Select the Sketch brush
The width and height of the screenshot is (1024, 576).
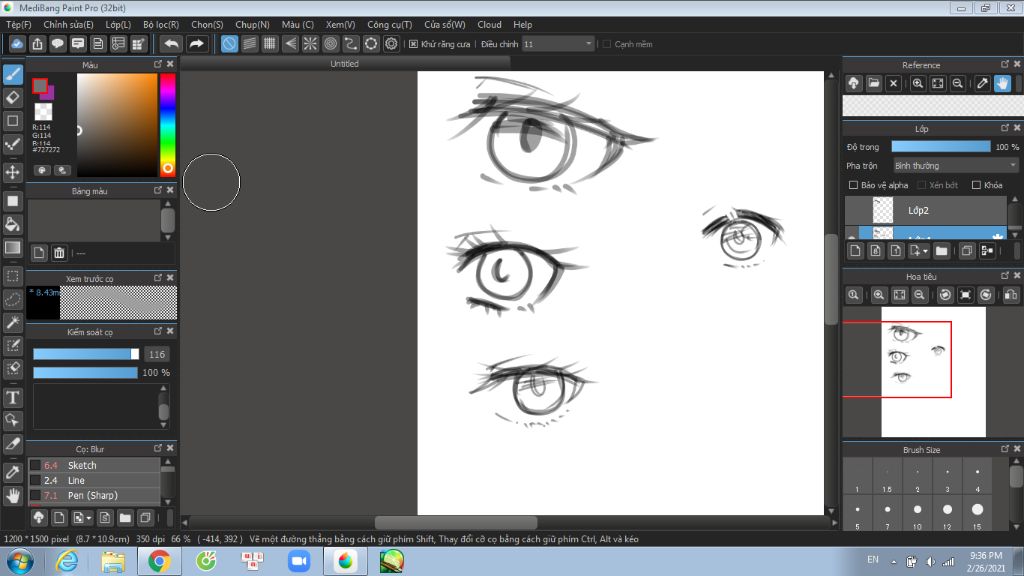tap(94, 466)
